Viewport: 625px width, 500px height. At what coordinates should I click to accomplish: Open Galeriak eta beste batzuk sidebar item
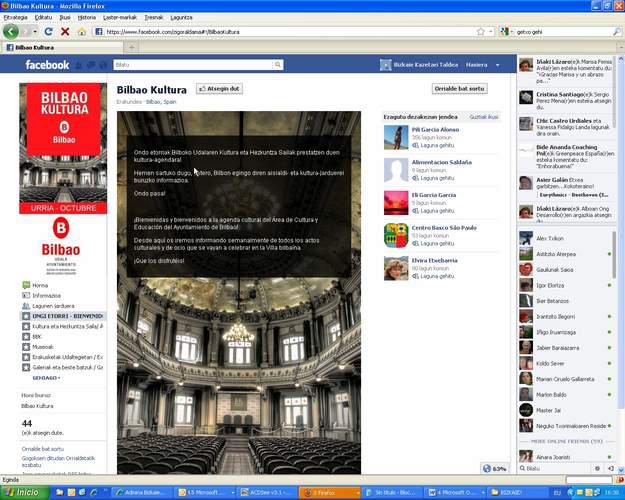tap(63, 367)
